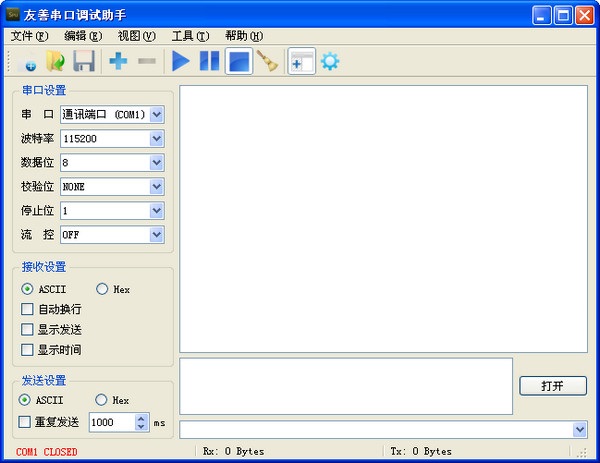Open the bottom history combo box dropdown
The image size is (600, 463).
click(x=580, y=429)
